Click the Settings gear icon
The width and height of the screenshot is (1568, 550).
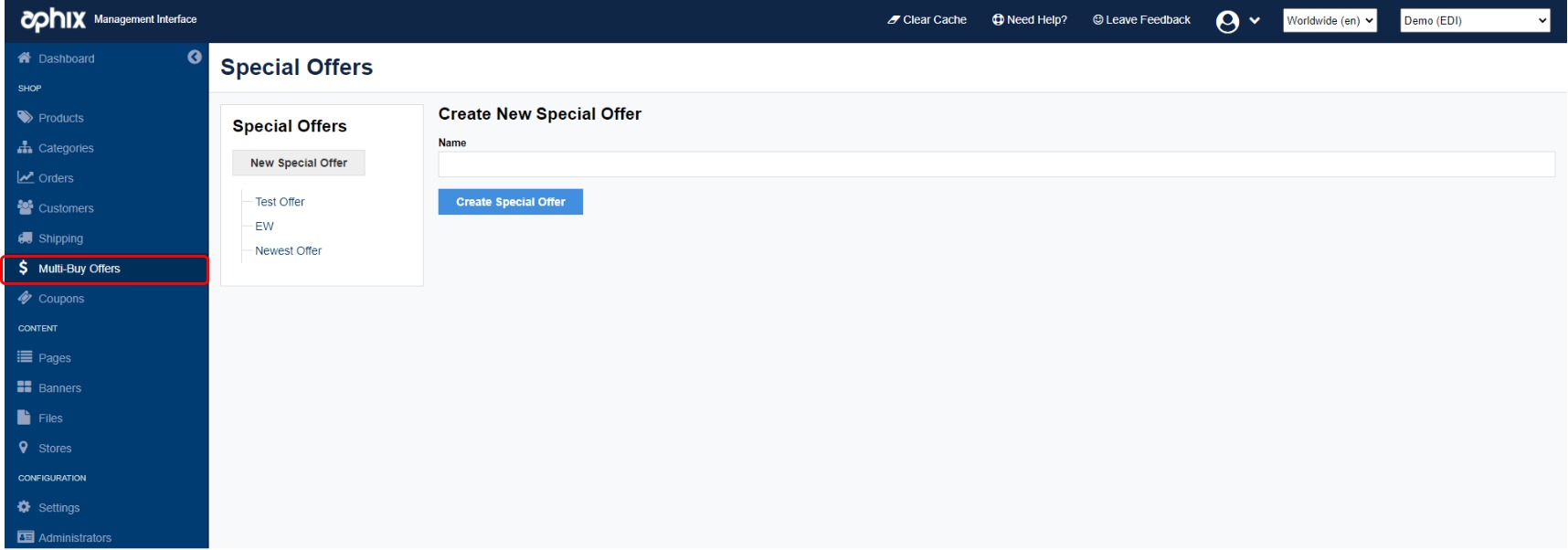click(x=25, y=507)
